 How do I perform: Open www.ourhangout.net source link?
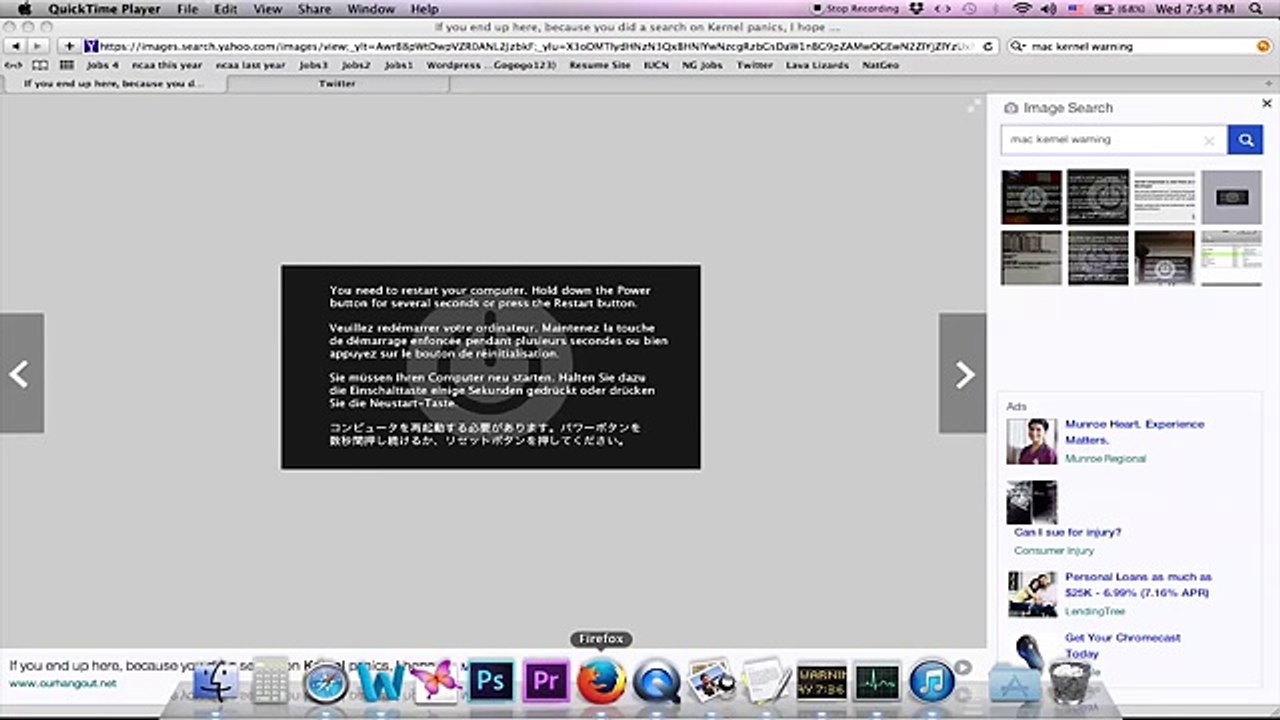(x=62, y=683)
